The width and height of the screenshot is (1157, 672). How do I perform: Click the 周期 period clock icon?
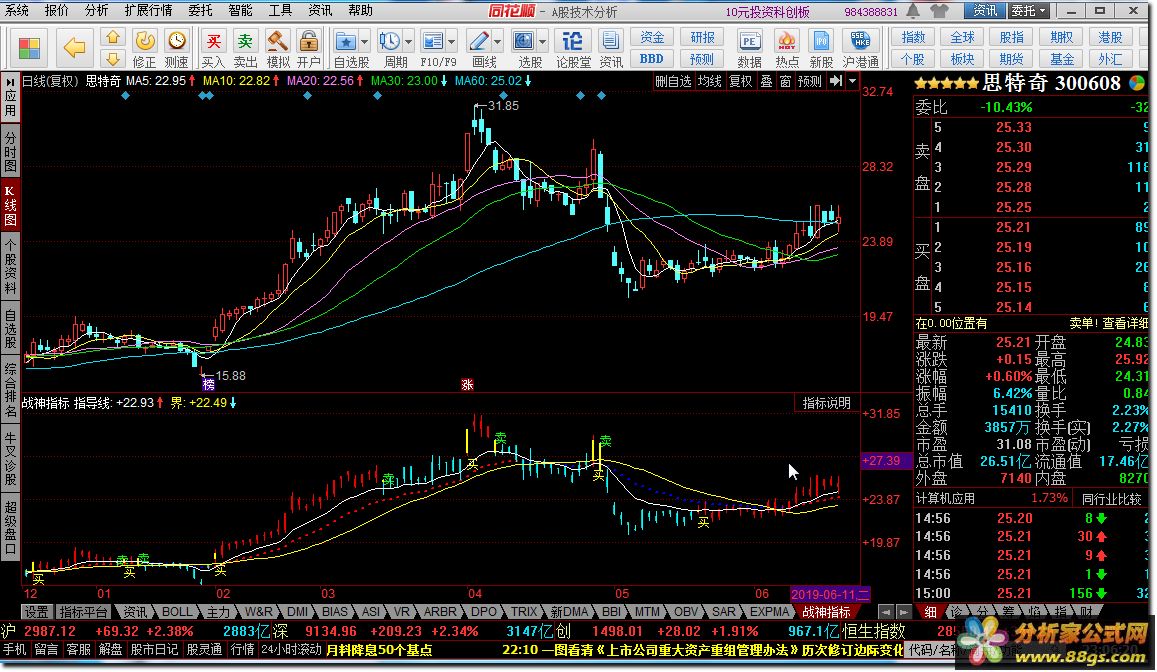coord(389,41)
